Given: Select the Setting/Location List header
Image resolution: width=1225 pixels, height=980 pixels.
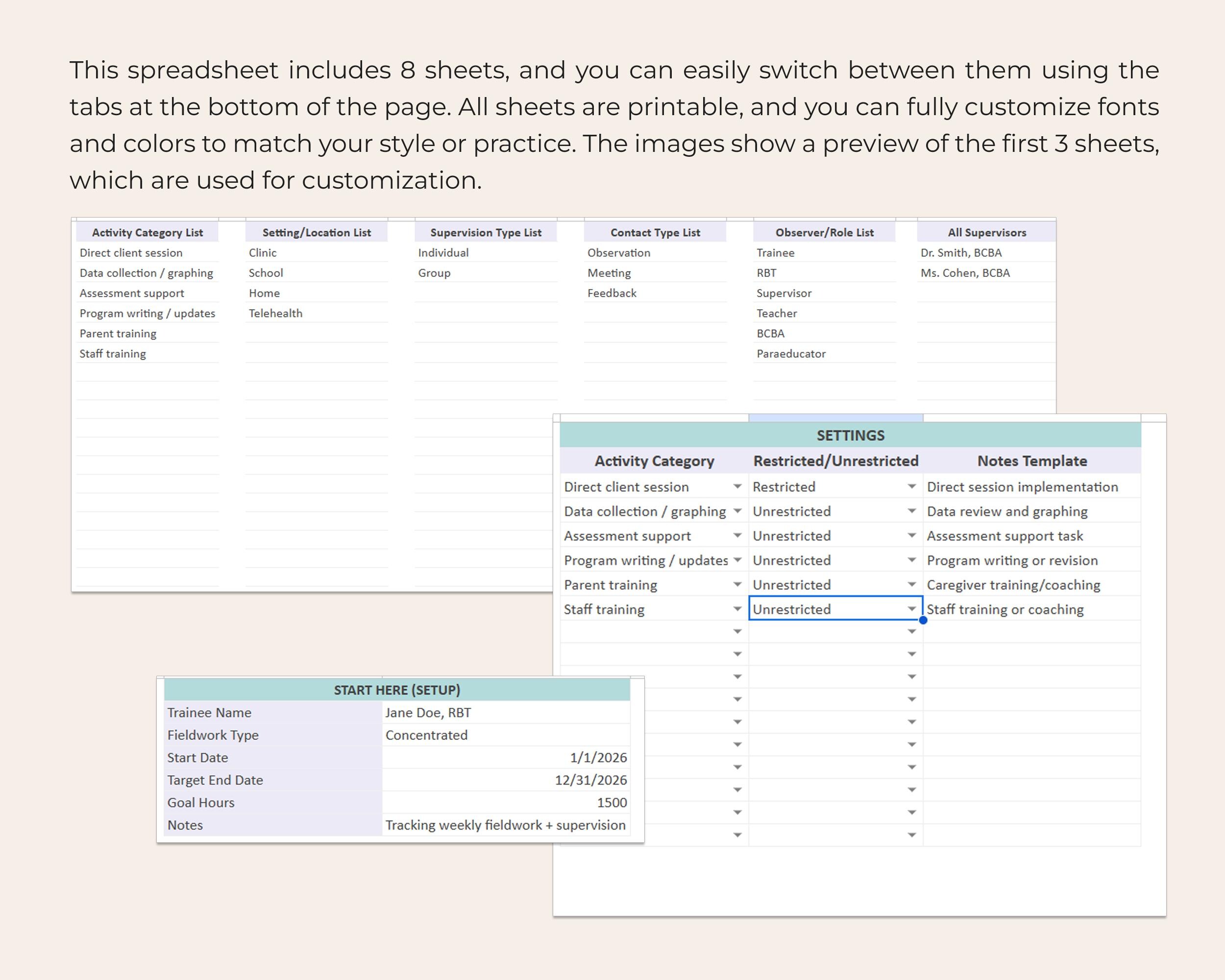Looking at the screenshot, I should [317, 232].
